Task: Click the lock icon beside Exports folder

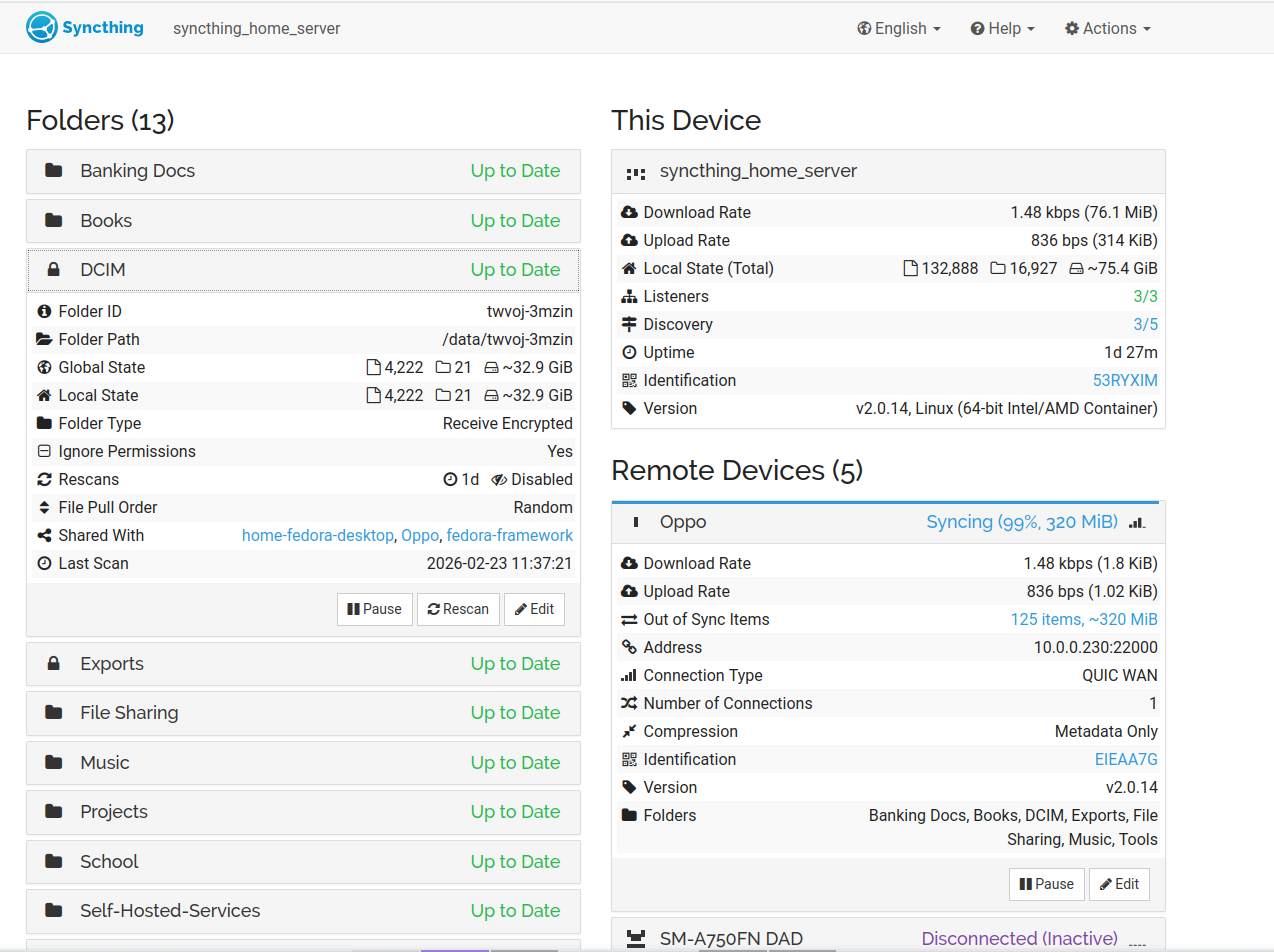Action: (x=54, y=664)
